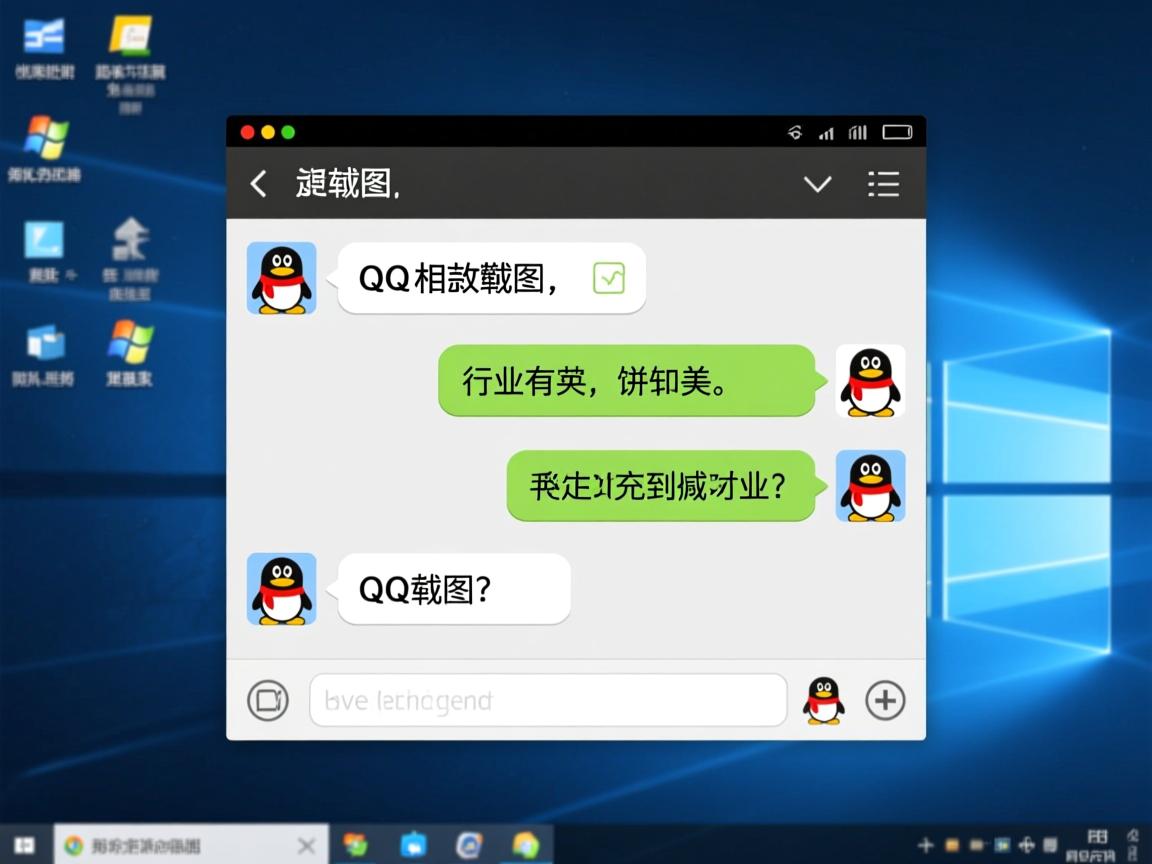Click the cellular signal bars in the status bar
Image resolution: width=1152 pixels, height=864 pixels.
(x=827, y=131)
